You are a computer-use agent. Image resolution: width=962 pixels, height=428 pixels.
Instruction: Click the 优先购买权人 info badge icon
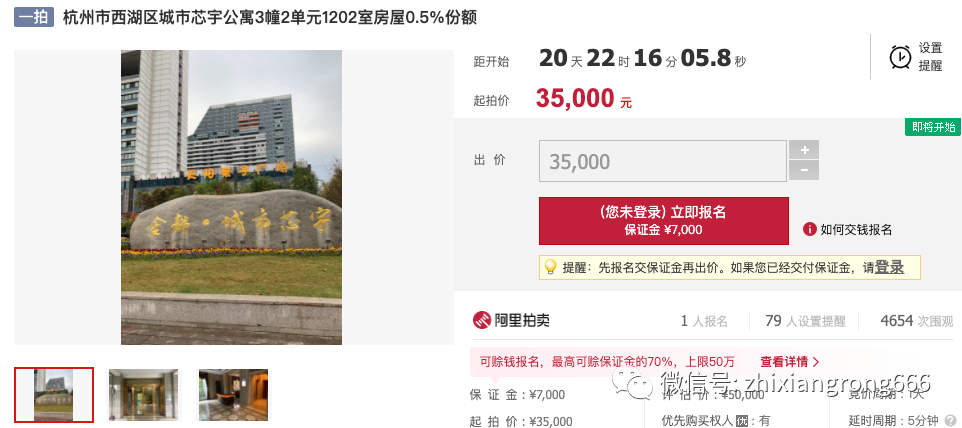click(x=741, y=421)
